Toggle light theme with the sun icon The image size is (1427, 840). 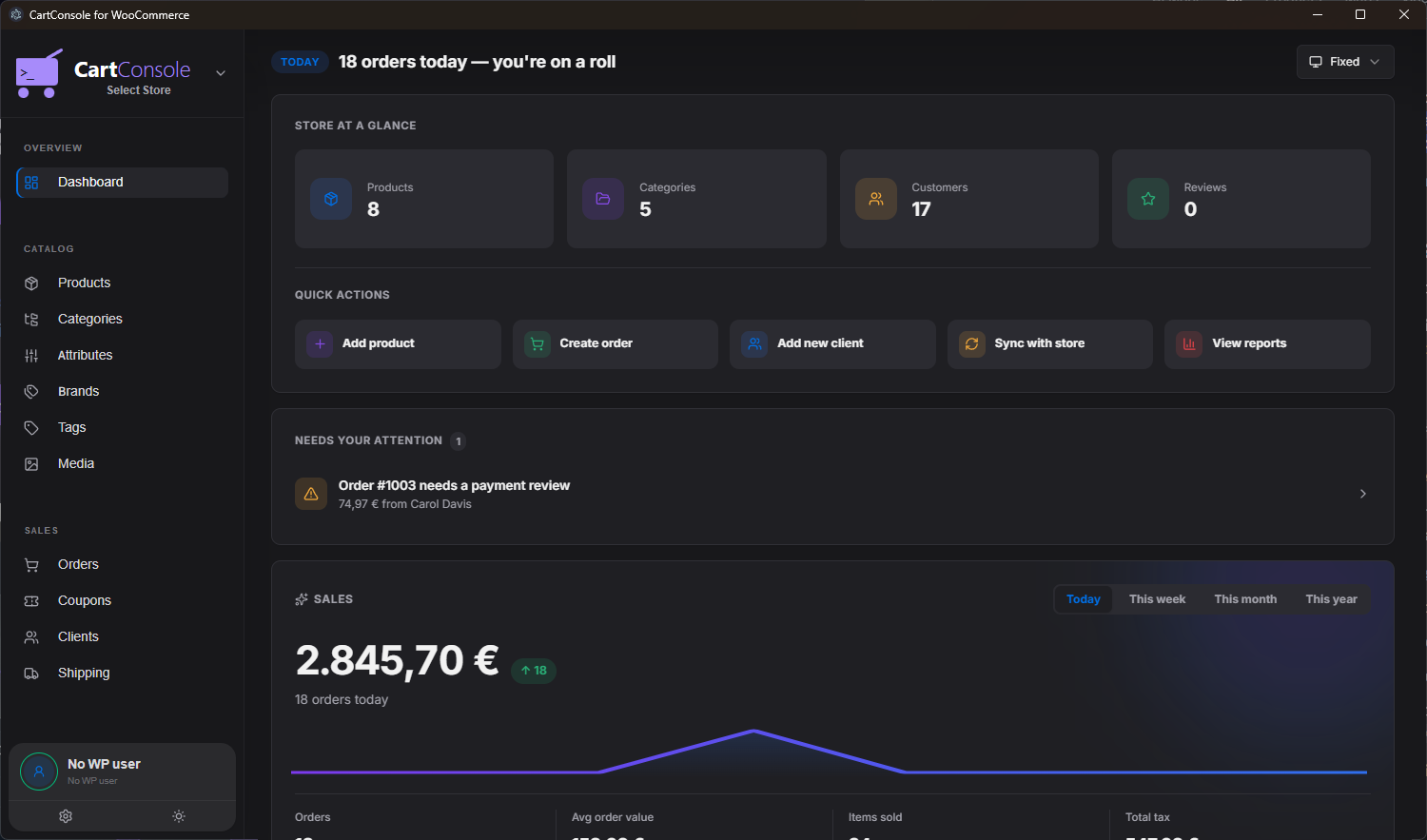click(179, 816)
